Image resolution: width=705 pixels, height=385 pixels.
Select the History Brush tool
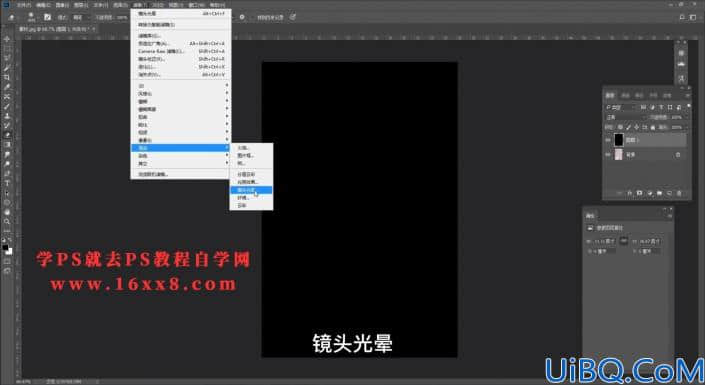7,125
